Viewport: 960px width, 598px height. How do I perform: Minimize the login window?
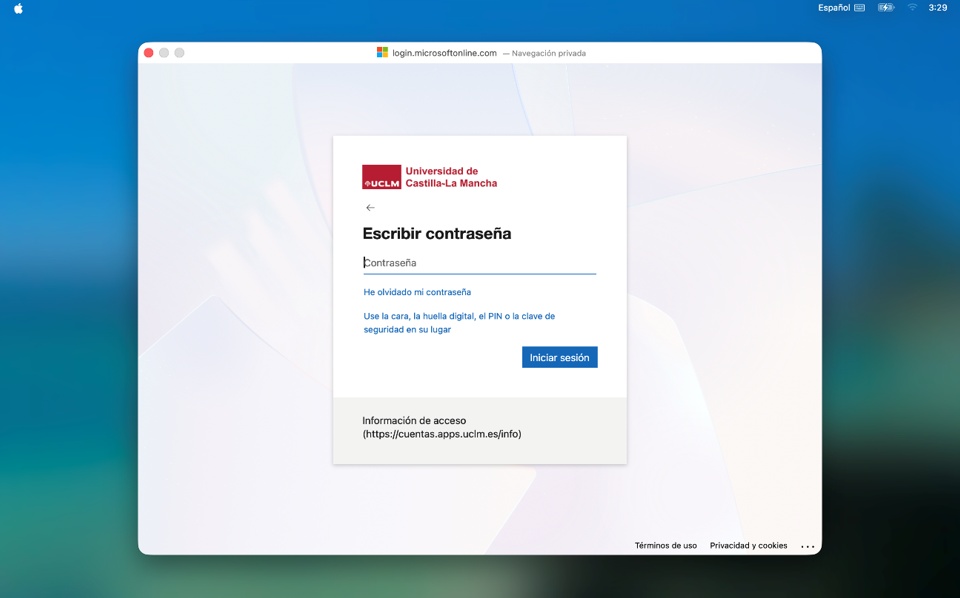[164, 53]
